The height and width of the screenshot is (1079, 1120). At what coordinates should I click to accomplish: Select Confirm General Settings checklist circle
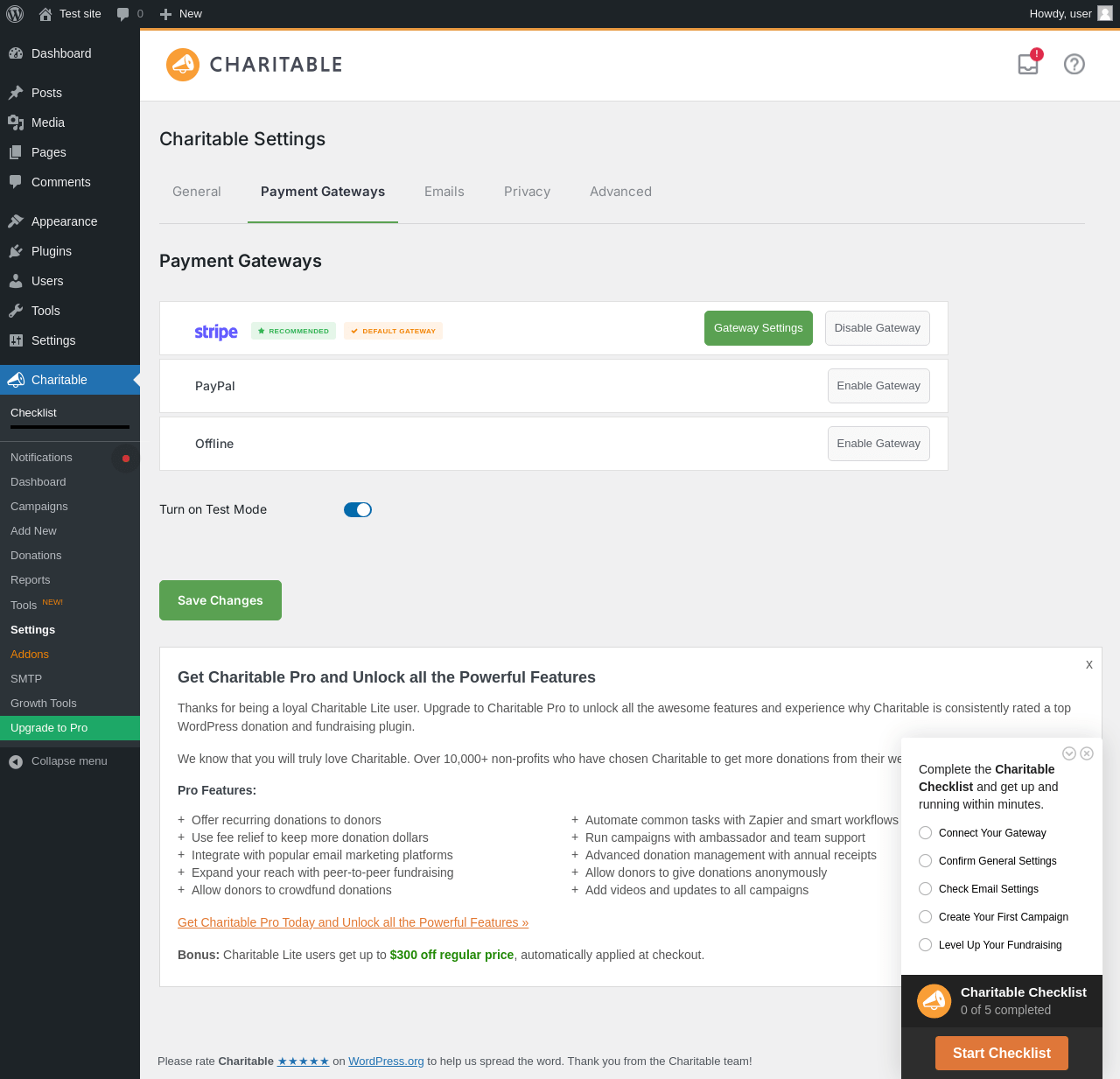pyautogui.click(x=925, y=861)
